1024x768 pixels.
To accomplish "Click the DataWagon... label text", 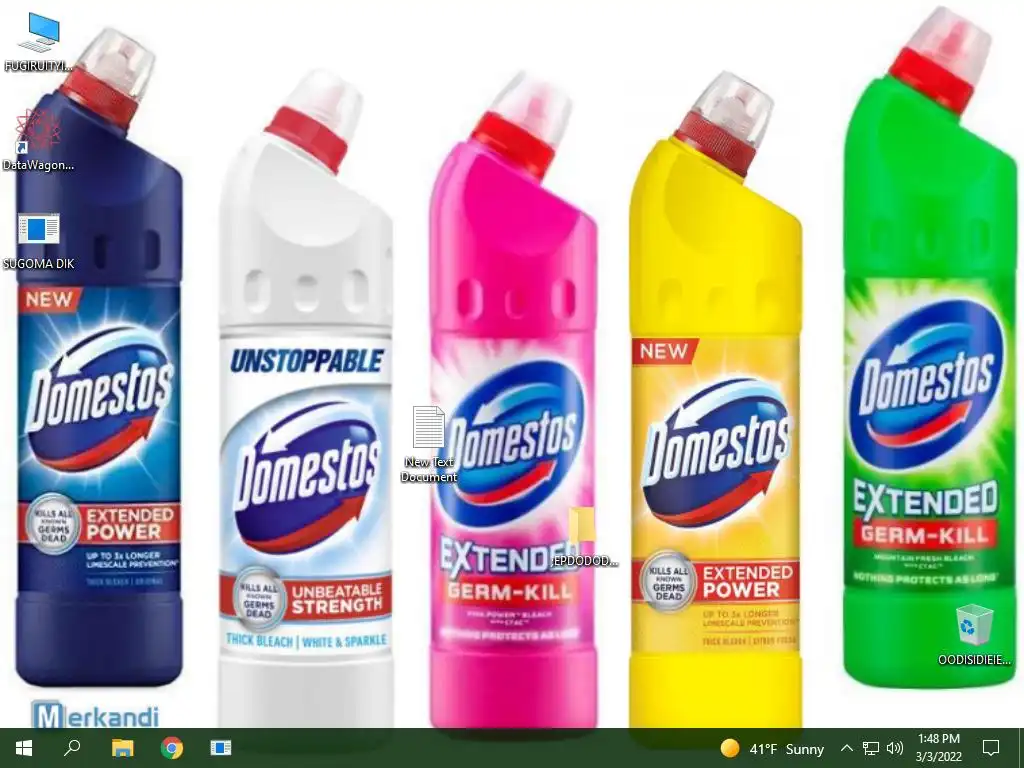I will click(x=39, y=165).
